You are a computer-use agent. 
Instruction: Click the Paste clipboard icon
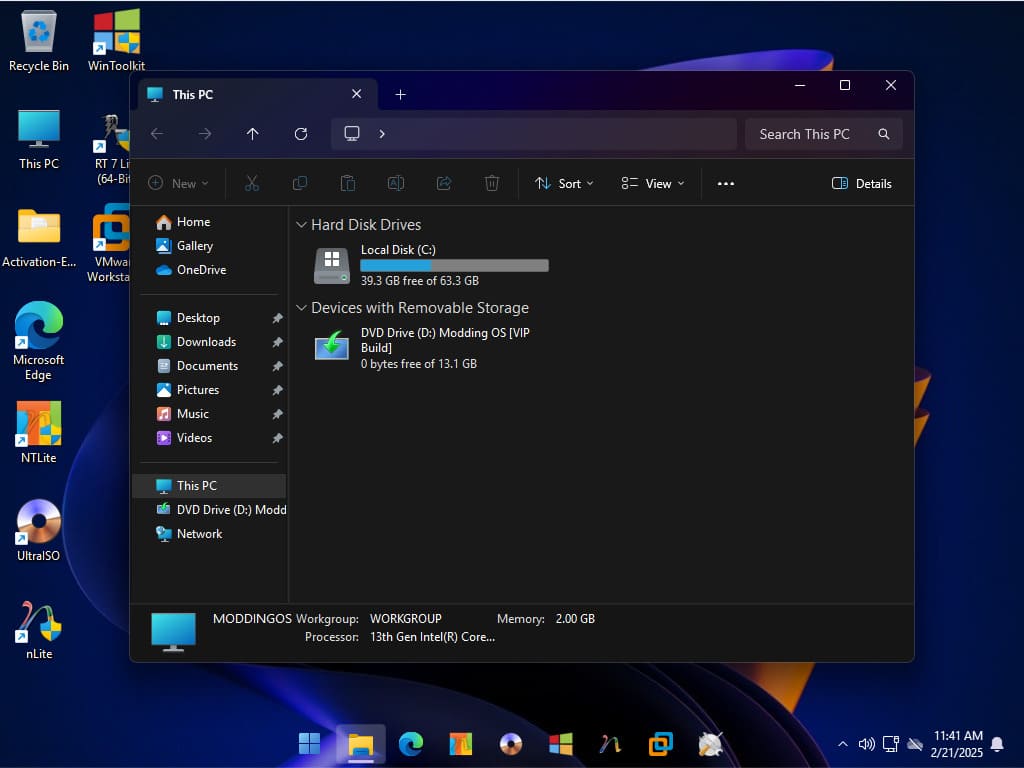coord(348,184)
